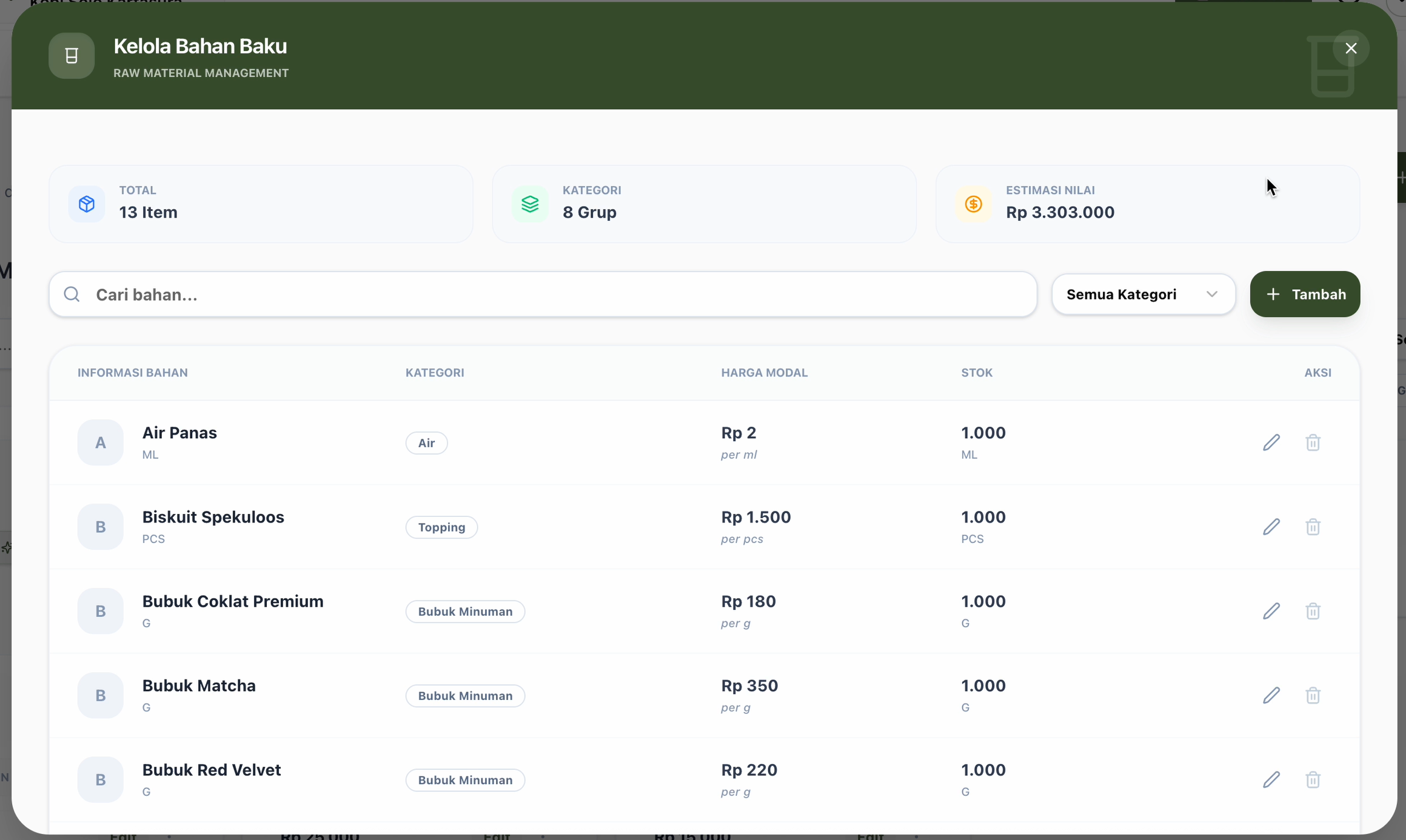Edit the Air Panas row

[x=1271, y=442]
